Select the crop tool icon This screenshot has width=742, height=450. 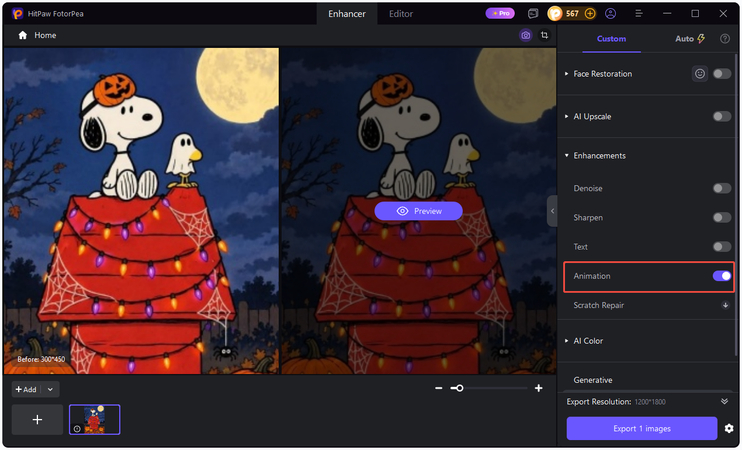pyautogui.click(x=545, y=35)
